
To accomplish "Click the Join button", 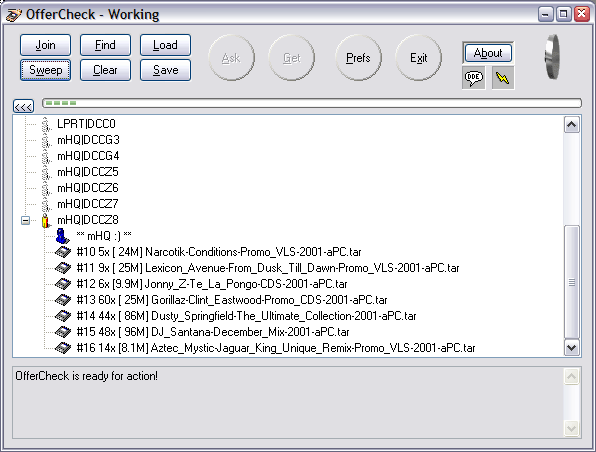I will pyautogui.click(x=45, y=45).
